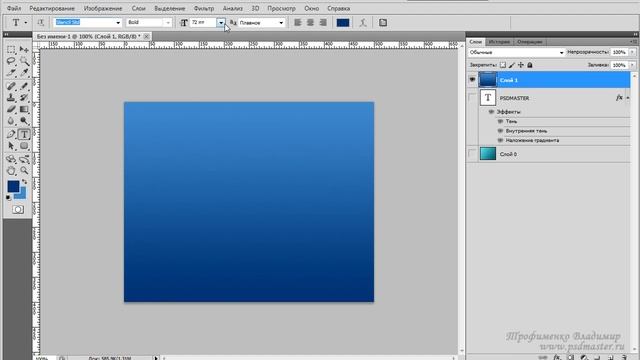The image size is (640, 360).
Task: Open the tool preset picker arrow
Action: pyautogui.click(x=26, y=22)
